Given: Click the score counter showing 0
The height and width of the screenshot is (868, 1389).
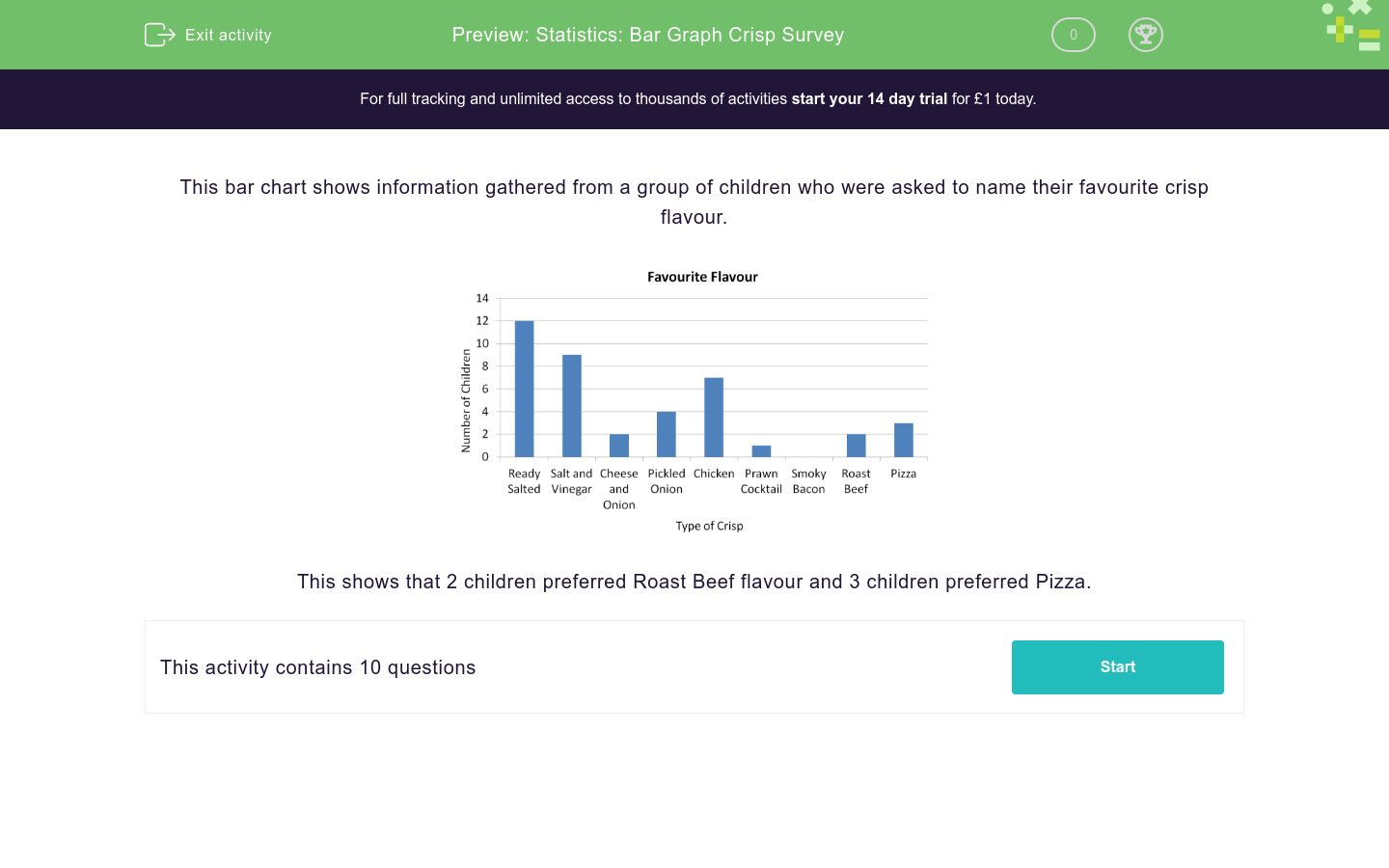Looking at the screenshot, I should (1073, 35).
